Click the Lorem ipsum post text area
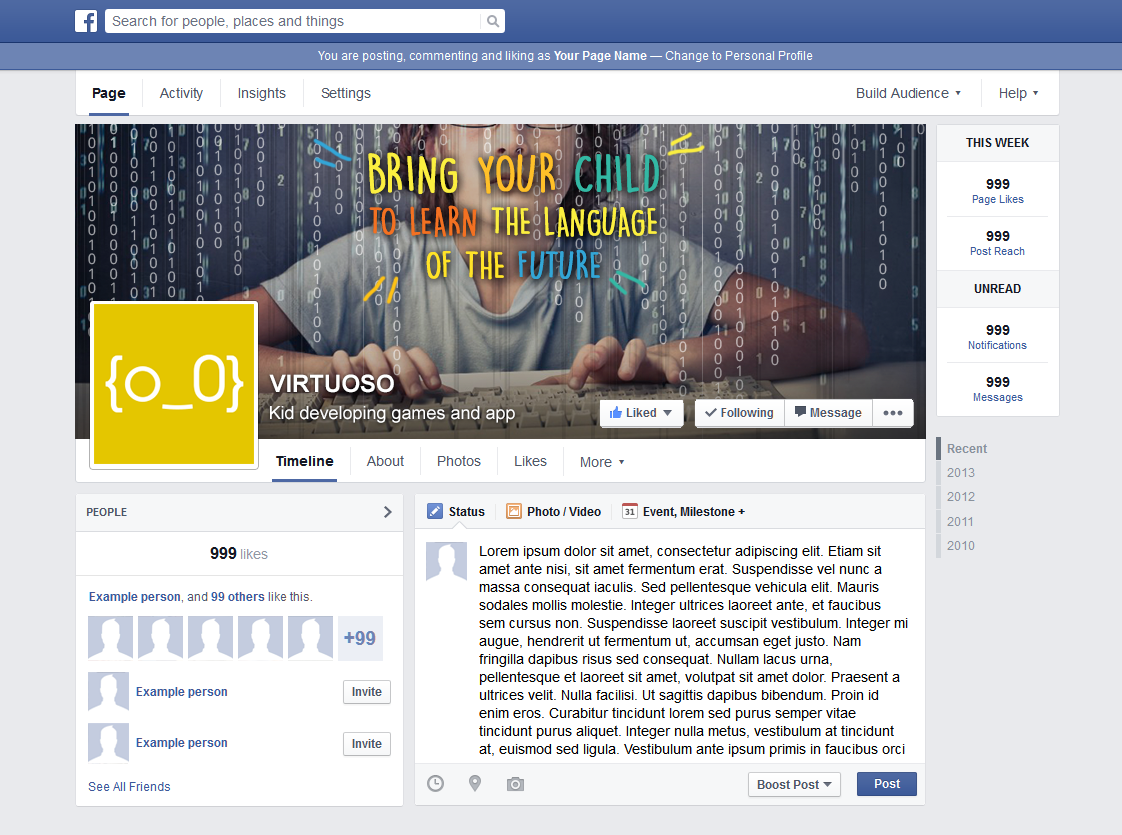Viewport: 1122px width, 835px height. (693, 650)
